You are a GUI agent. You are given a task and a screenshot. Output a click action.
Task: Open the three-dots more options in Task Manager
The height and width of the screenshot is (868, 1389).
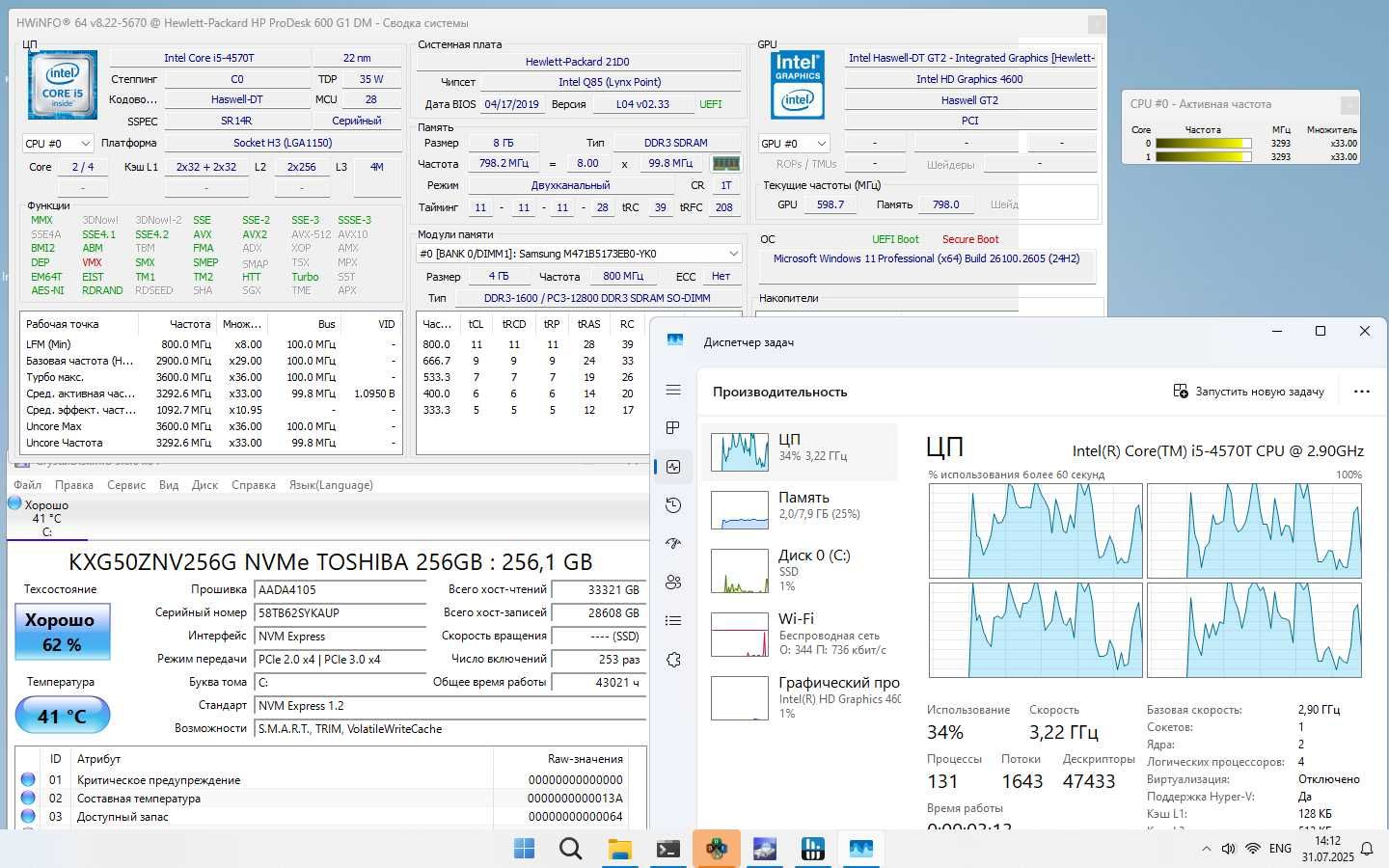tap(1361, 392)
